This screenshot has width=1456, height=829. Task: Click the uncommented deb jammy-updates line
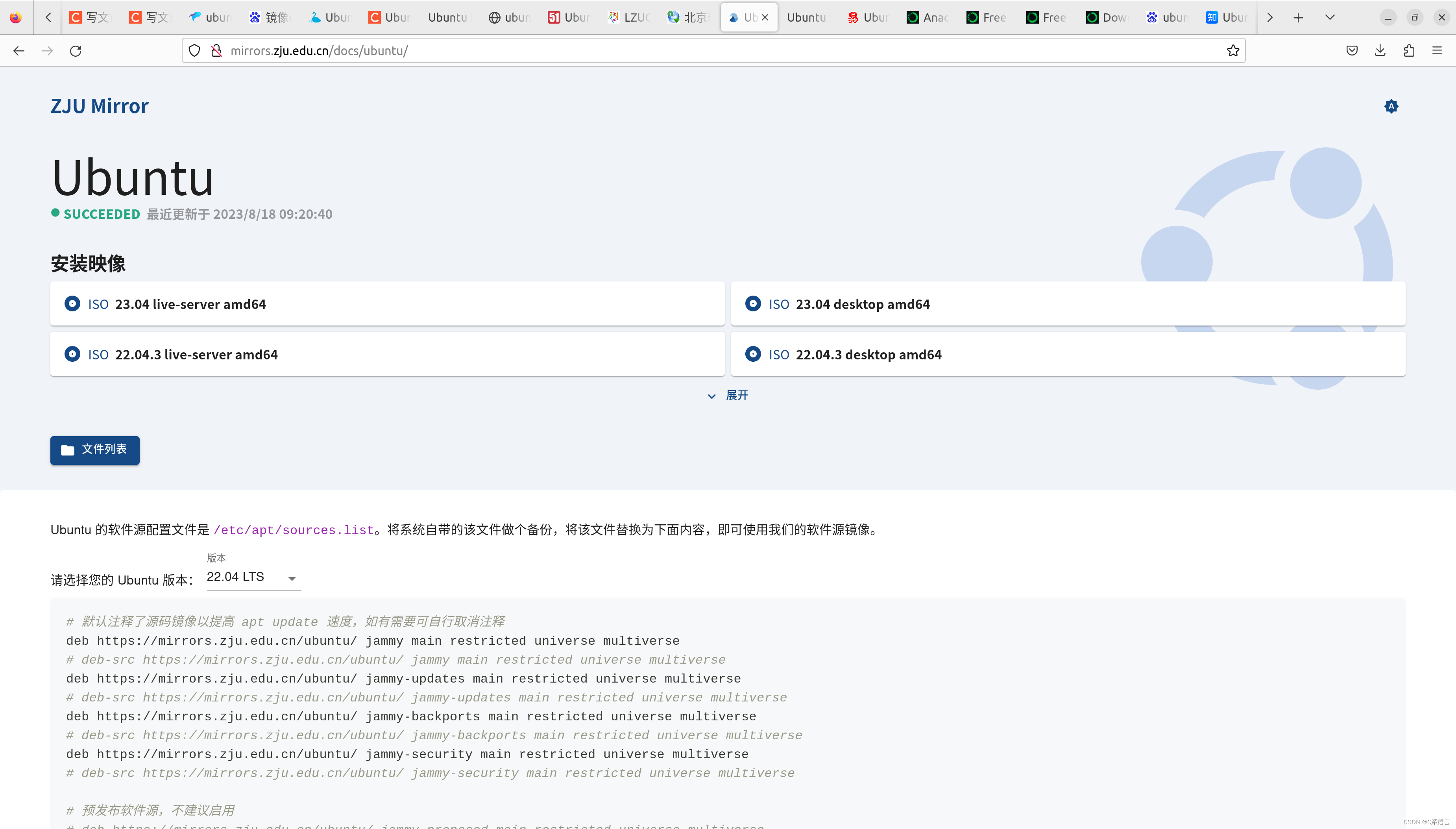404,679
